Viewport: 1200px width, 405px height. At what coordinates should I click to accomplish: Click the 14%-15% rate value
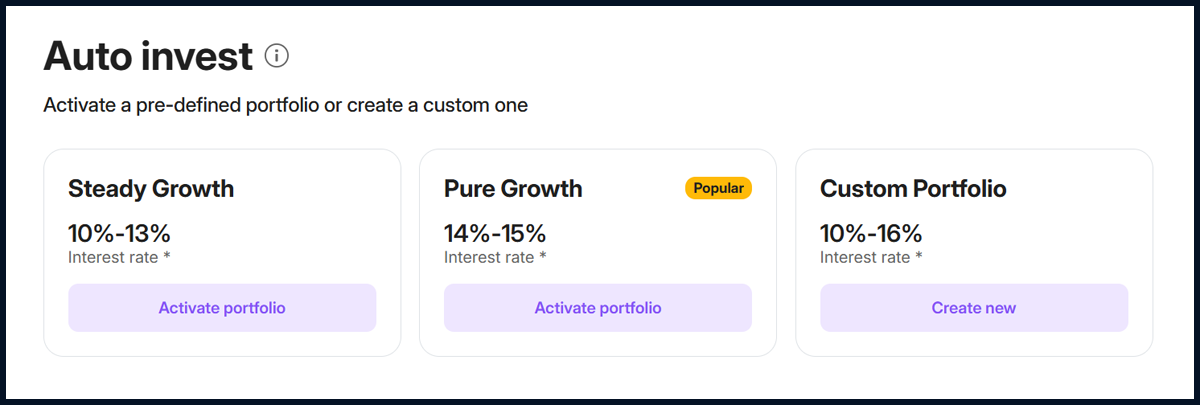(495, 234)
